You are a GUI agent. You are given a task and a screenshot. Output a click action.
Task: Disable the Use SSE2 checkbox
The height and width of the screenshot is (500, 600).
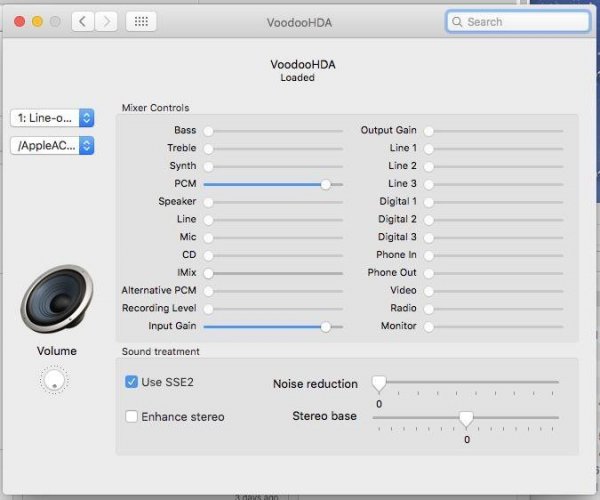[x=131, y=382]
